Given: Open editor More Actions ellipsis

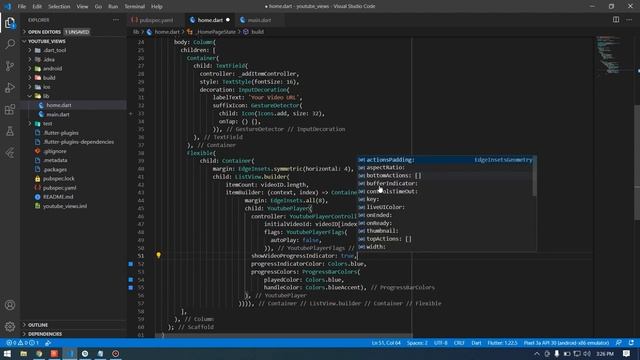Looking at the screenshot, I should (x=629, y=20).
